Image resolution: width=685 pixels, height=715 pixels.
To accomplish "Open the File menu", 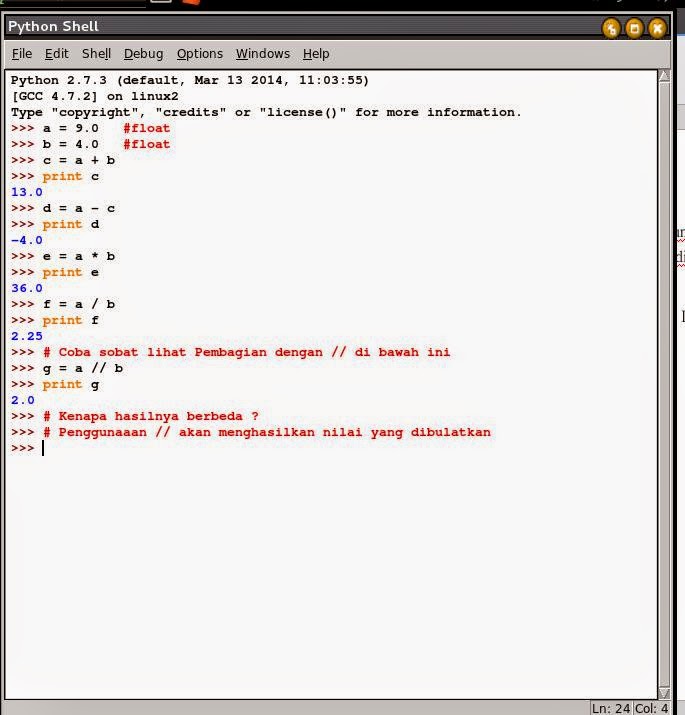I will (22, 54).
